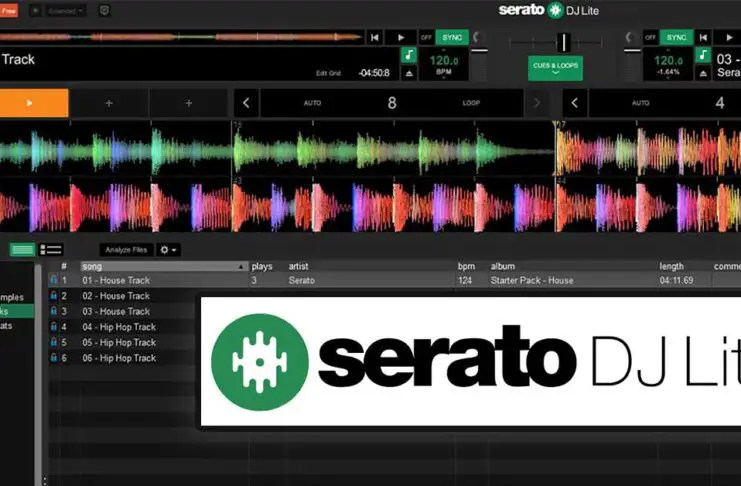
Task: Switch to detailed list library view
Action: coord(51,249)
